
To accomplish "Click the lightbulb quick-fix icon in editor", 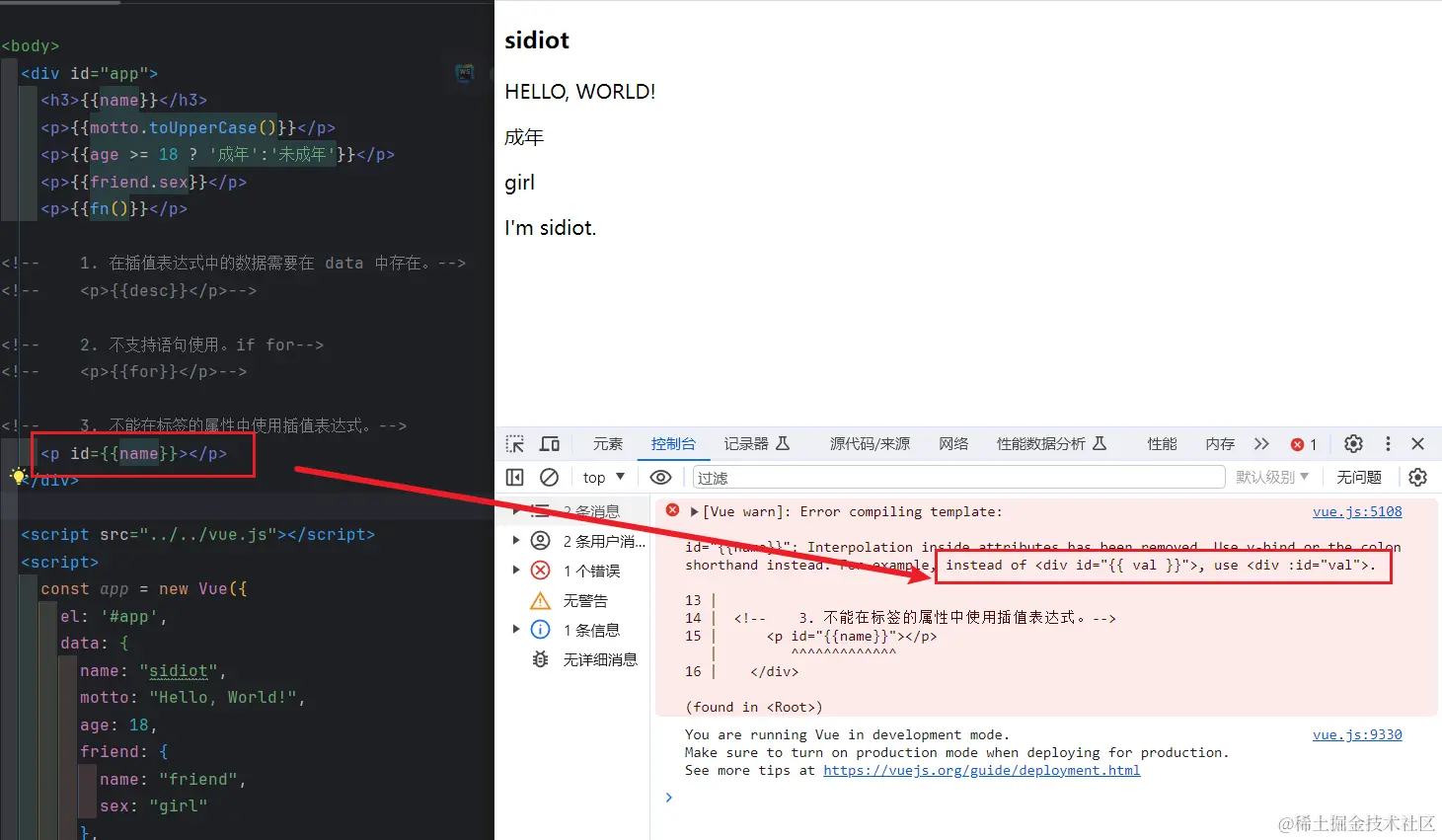I will (17, 476).
